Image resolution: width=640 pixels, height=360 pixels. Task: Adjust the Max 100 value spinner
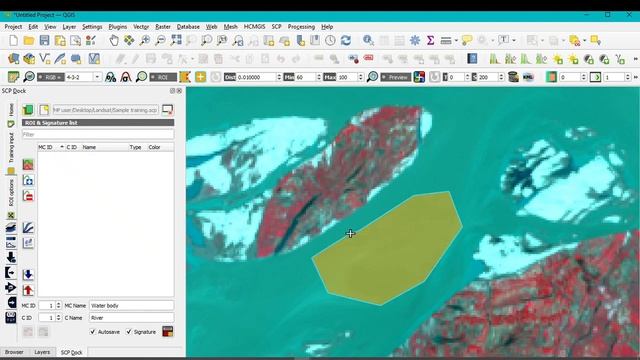[x=360, y=77]
